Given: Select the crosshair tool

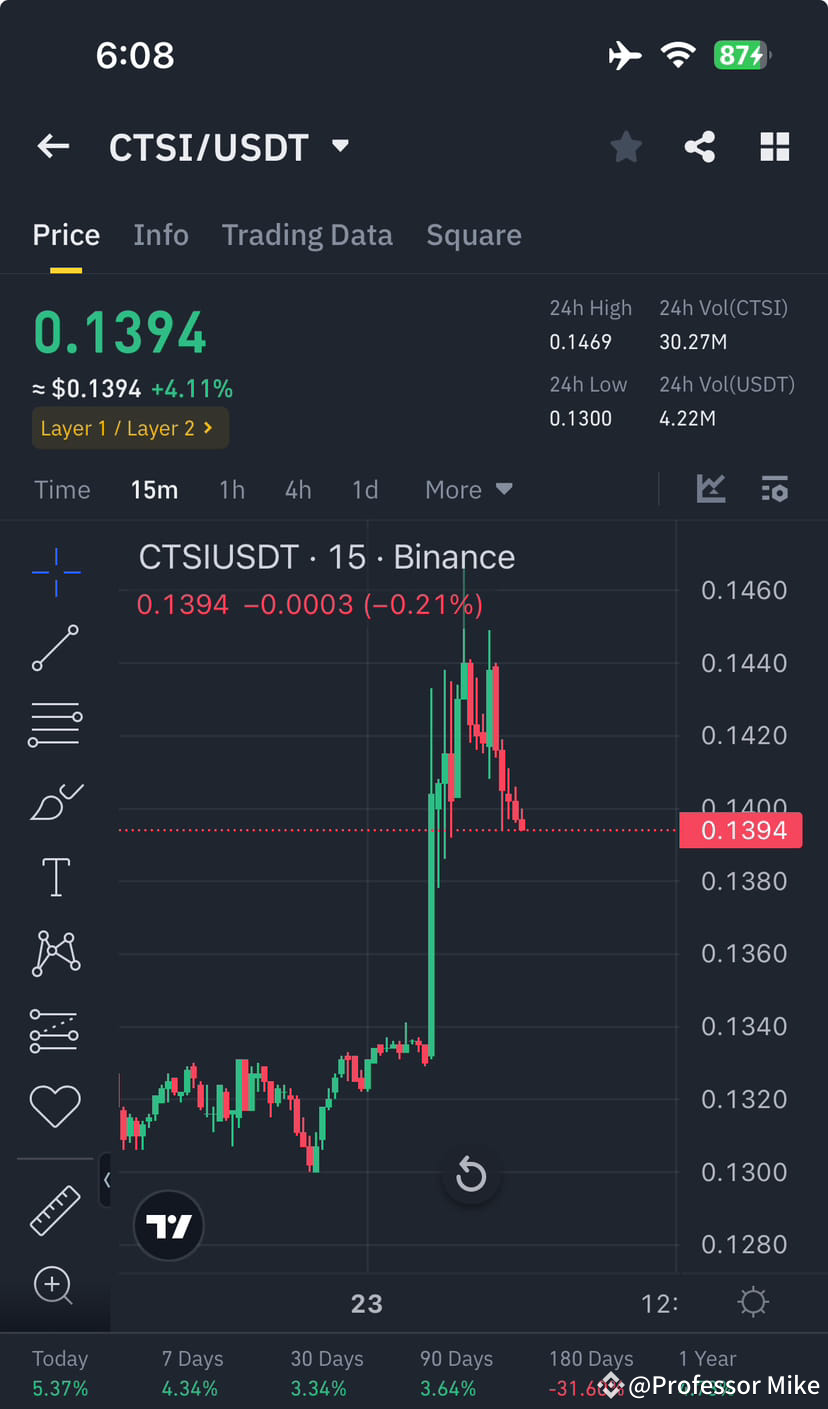Looking at the screenshot, I should coord(55,572).
